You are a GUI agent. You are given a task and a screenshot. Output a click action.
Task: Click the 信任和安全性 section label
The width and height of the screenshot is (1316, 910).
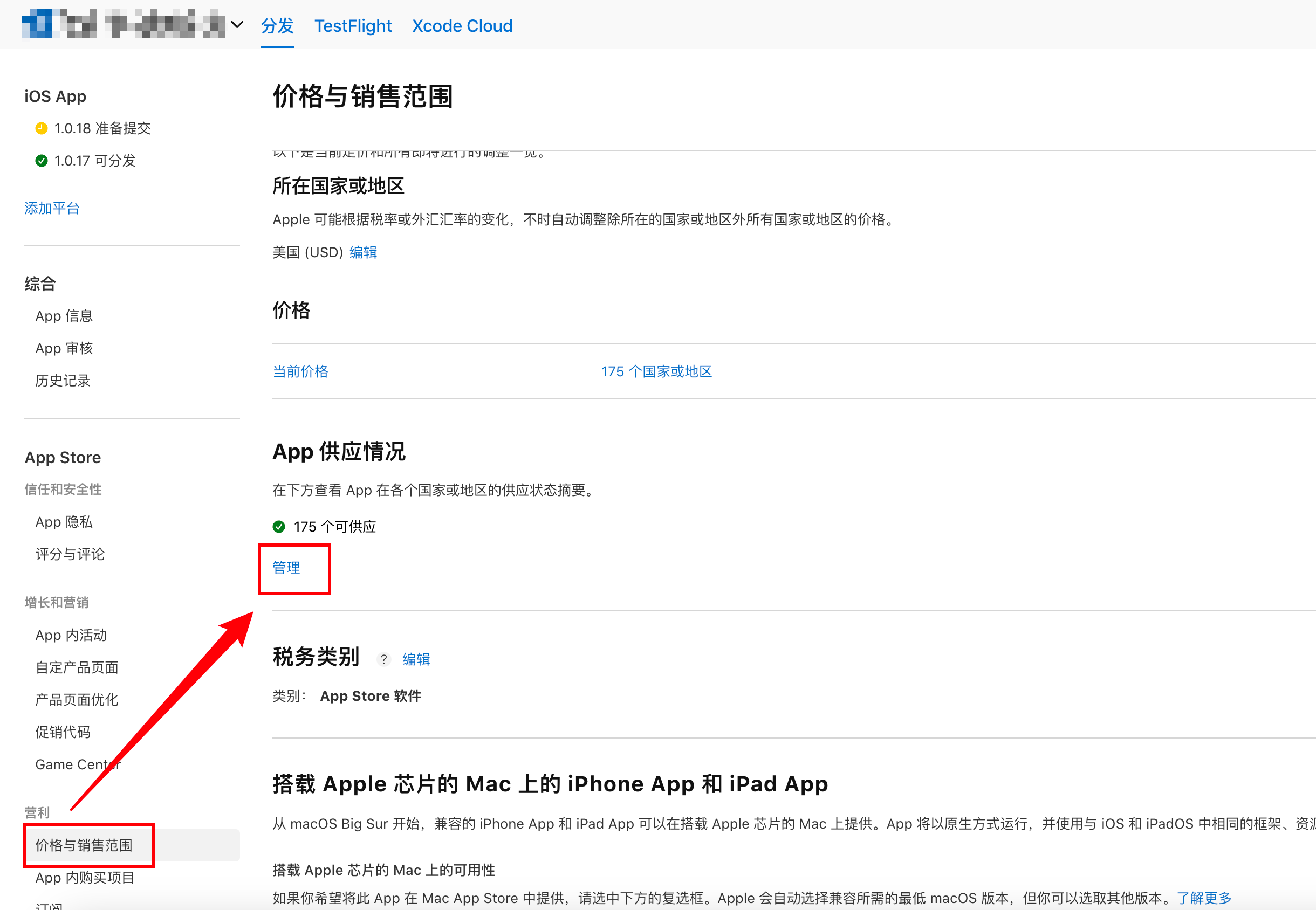click(63, 489)
